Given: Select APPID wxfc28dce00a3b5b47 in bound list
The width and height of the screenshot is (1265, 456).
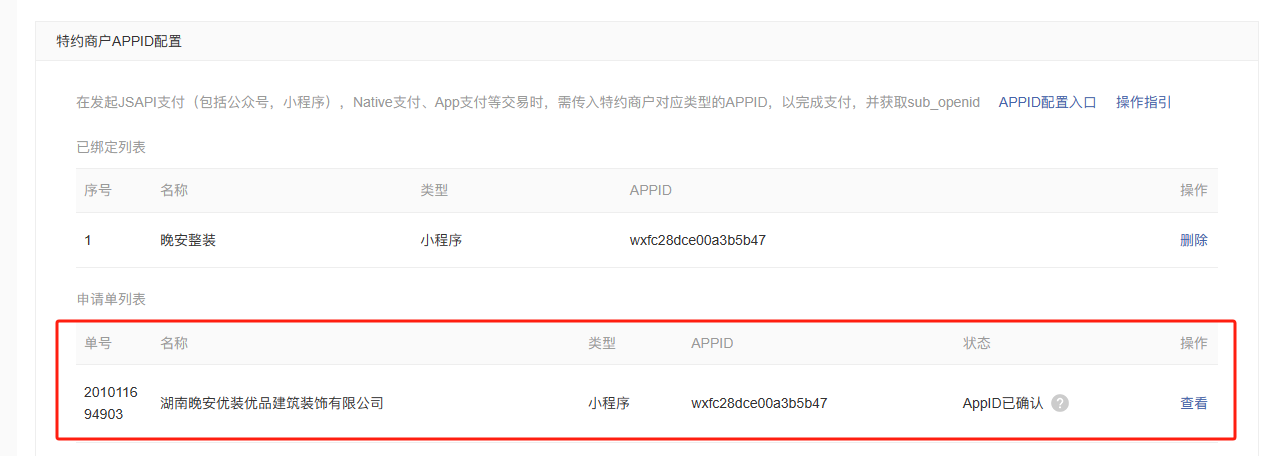Looking at the screenshot, I should 698,240.
